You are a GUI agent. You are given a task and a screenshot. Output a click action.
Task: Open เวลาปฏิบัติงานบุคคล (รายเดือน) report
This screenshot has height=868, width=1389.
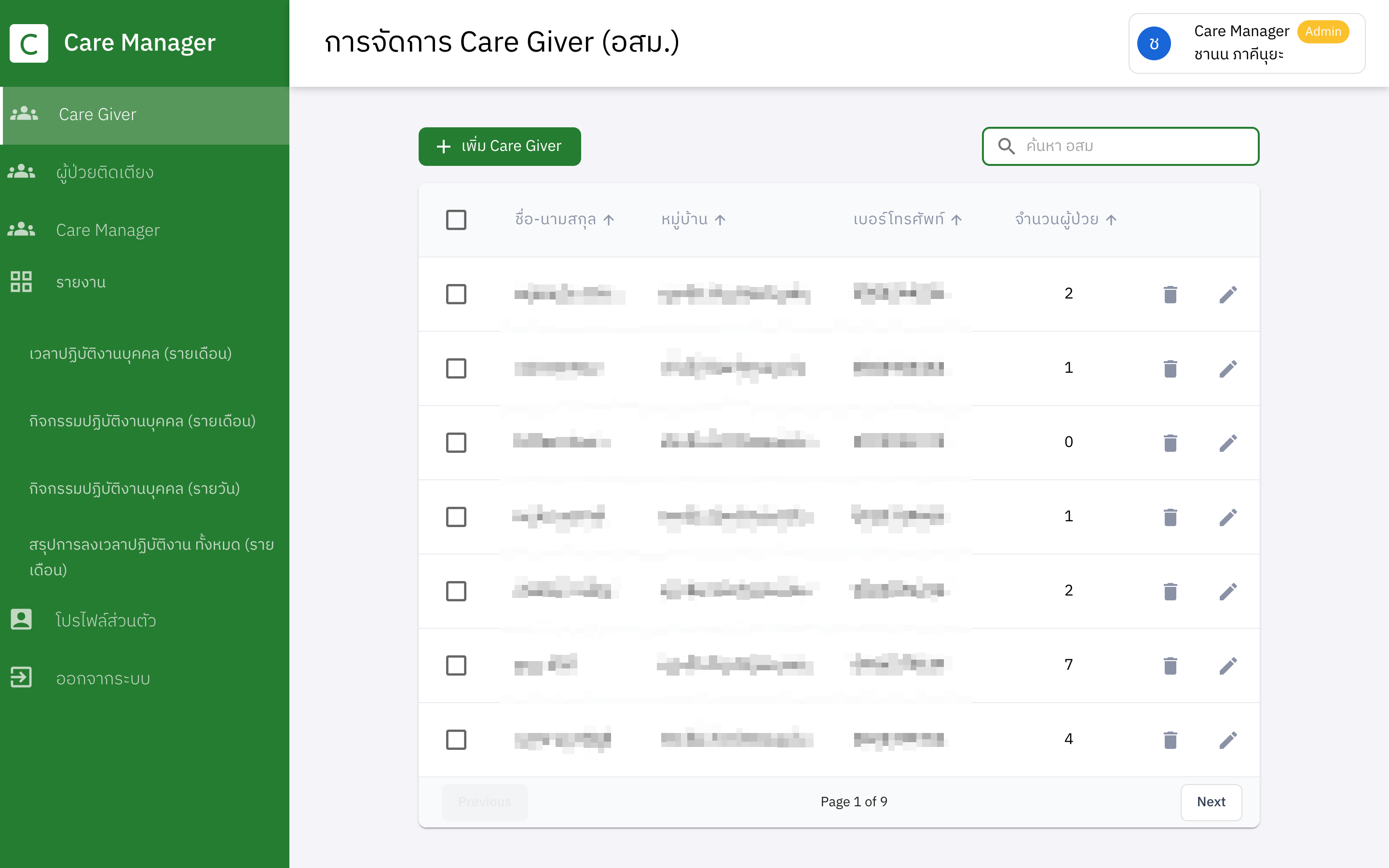click(130, 353)
